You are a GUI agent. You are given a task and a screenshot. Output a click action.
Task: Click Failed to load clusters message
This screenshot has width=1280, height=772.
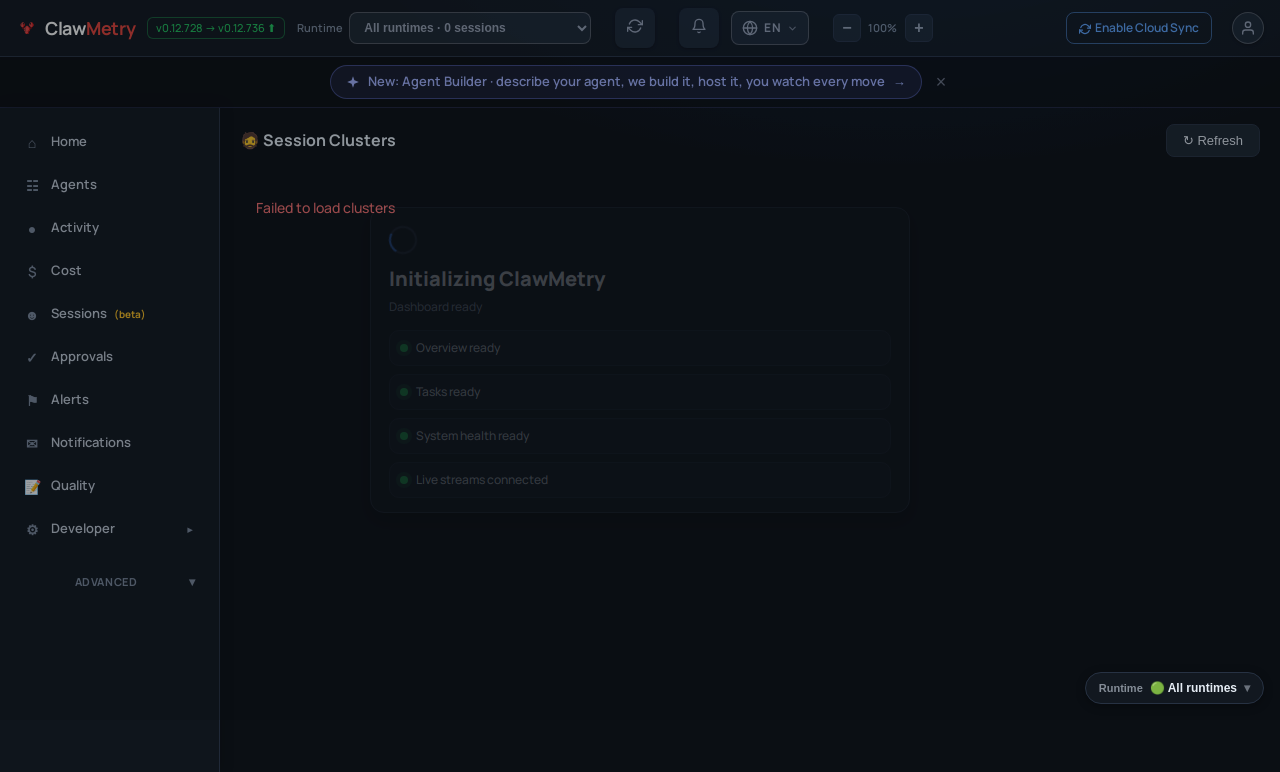325,208
